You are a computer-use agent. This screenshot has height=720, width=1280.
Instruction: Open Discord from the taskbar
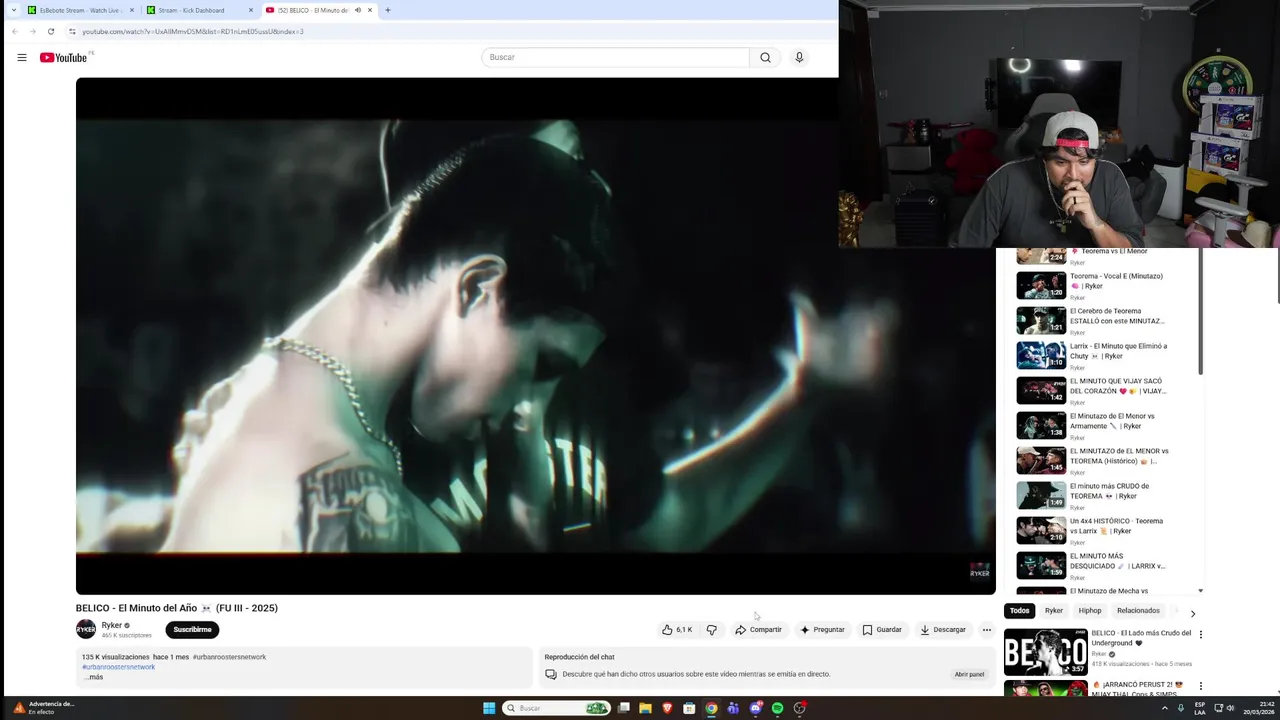click(755, 708)
